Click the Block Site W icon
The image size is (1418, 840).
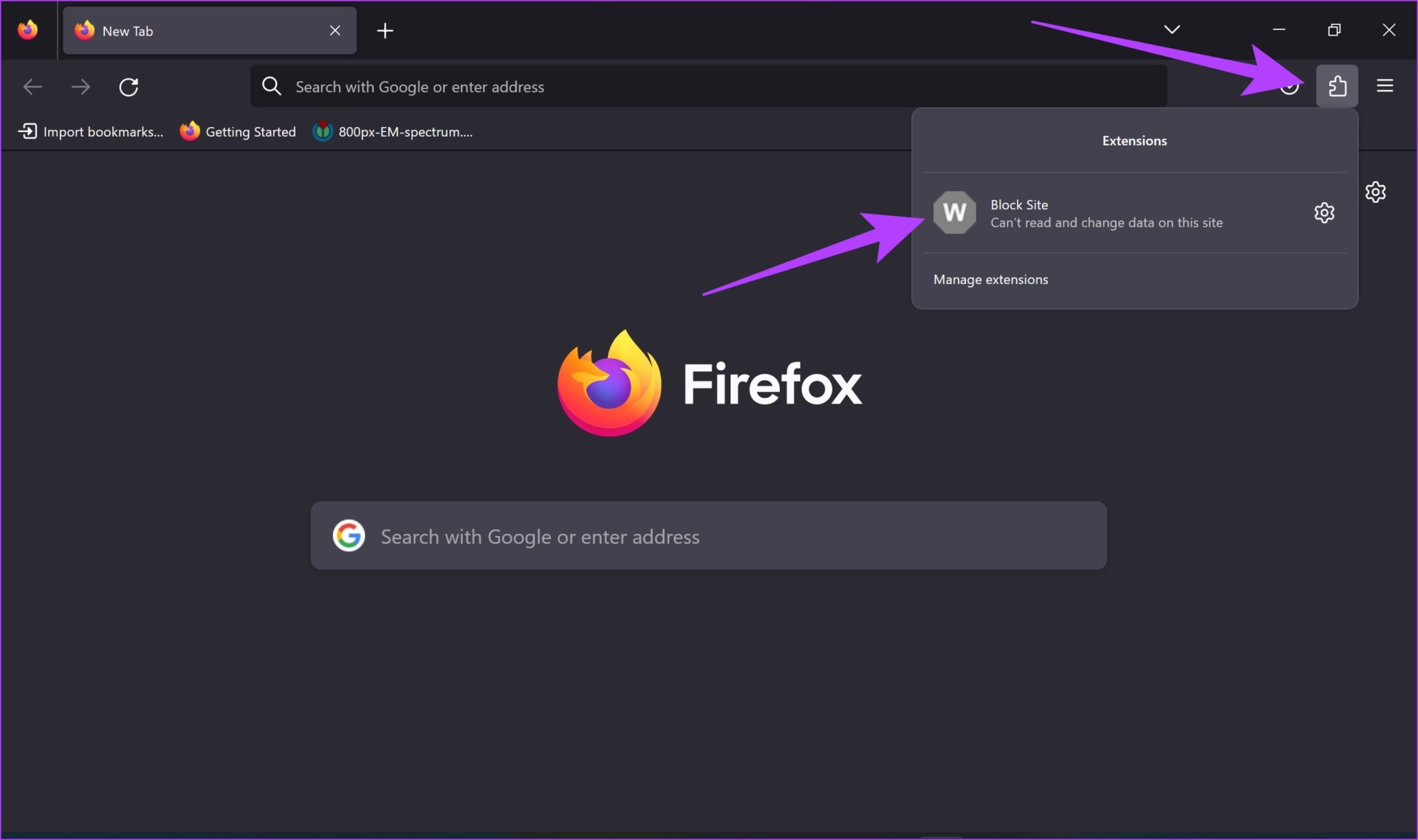tap(954, 213)
